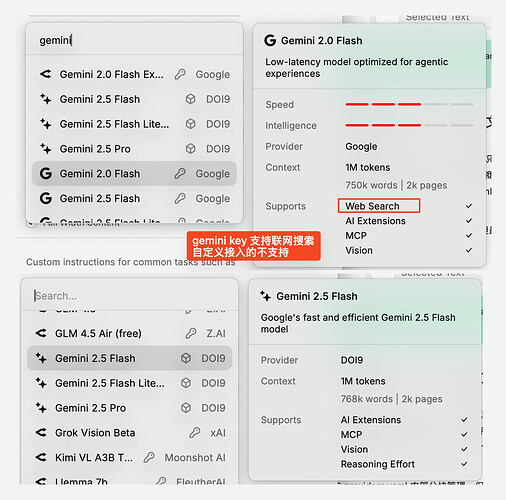Click Vision in Gemini 2.0 Flash panel
The height and width of the screenshot is (500, 506).
click(x=359, y=250)
